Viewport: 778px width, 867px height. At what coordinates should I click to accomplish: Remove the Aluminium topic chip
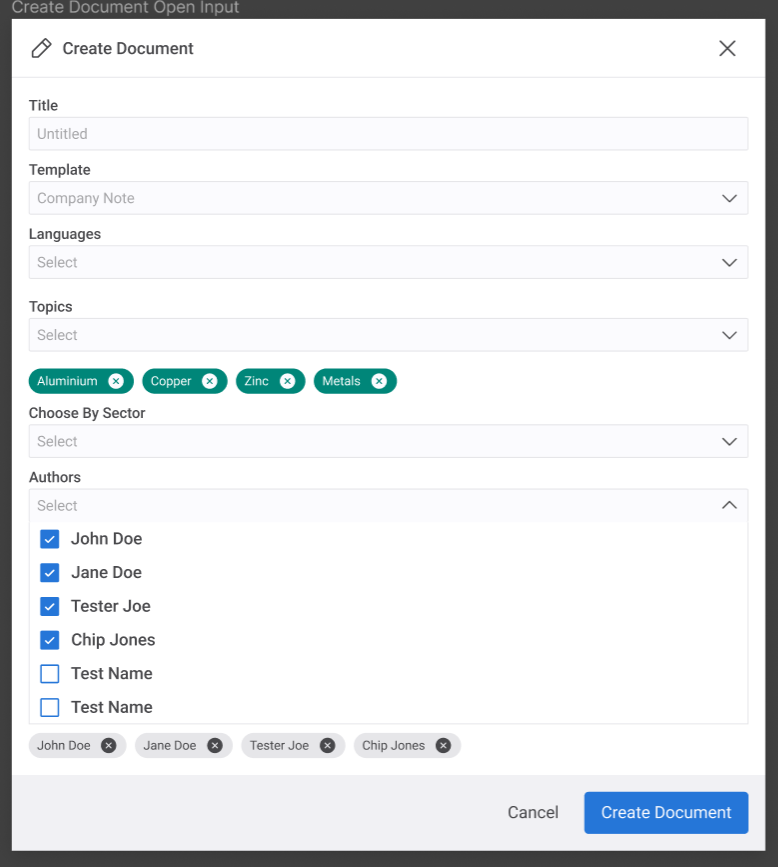pyautogui.click(x=116, y=381)
